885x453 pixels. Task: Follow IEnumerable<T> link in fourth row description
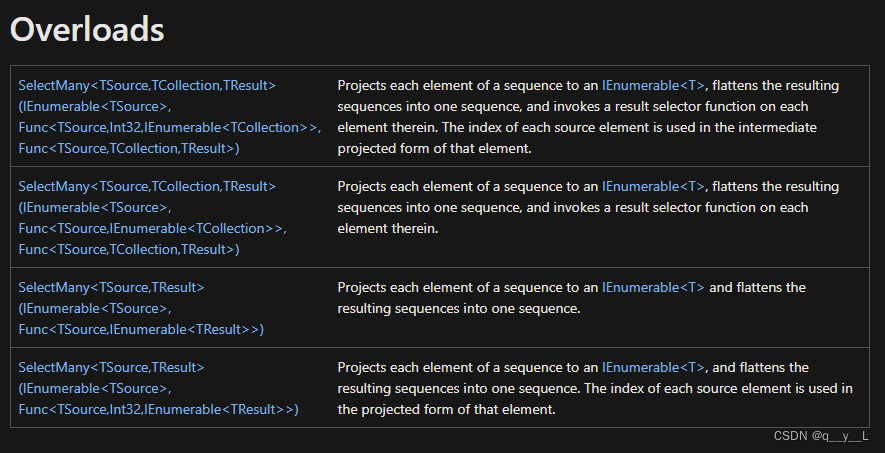pyautogui.click(x=653, y=368)
